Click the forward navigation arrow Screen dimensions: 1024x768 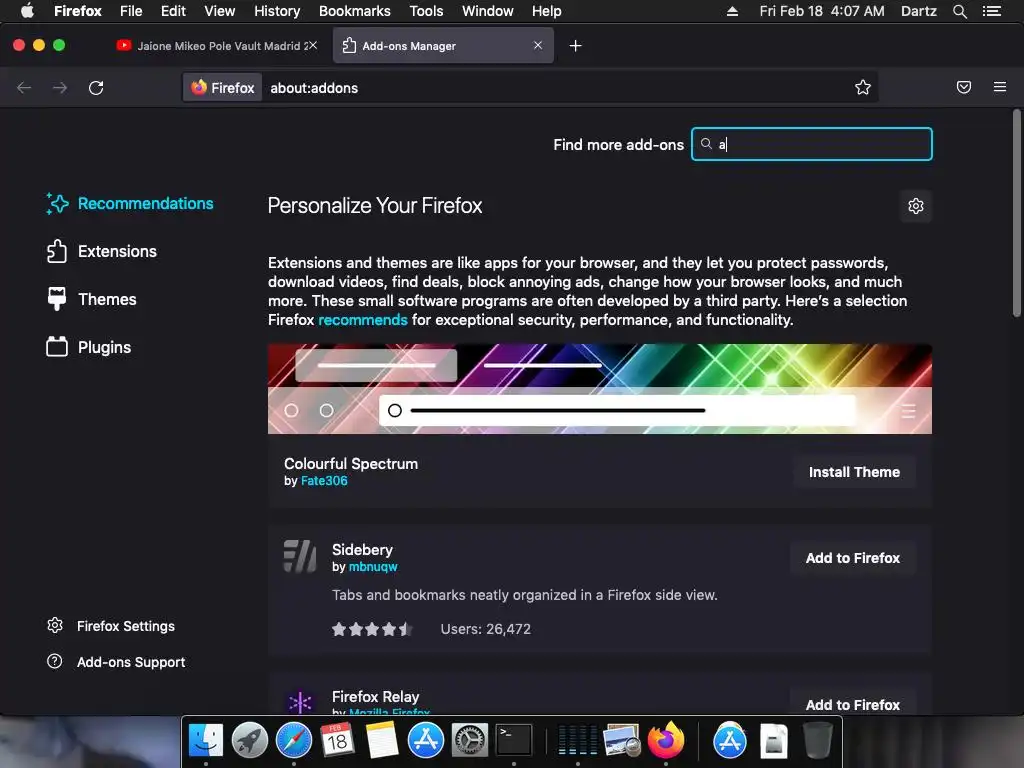60,88
